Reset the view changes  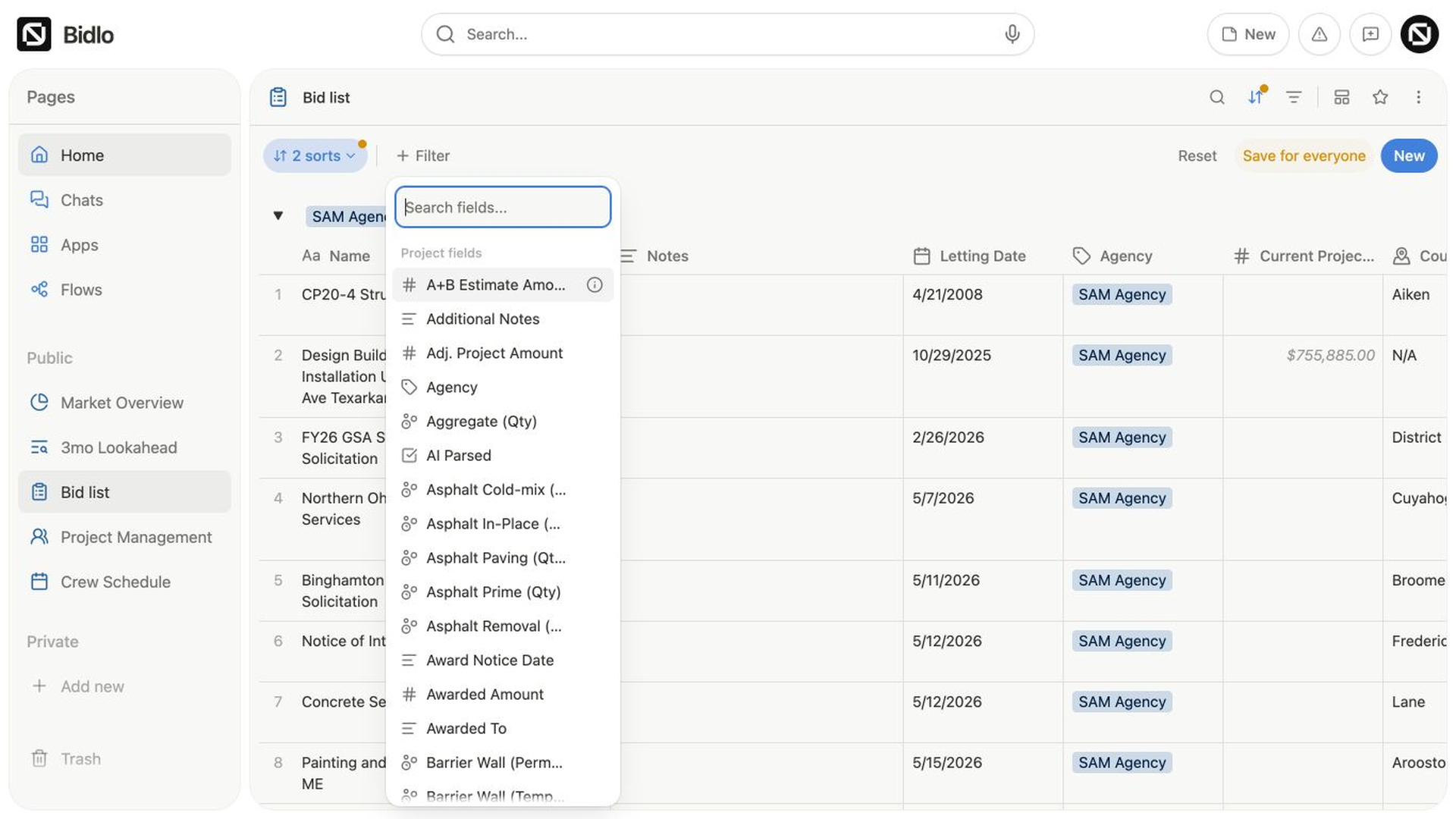click(1197, 155)
